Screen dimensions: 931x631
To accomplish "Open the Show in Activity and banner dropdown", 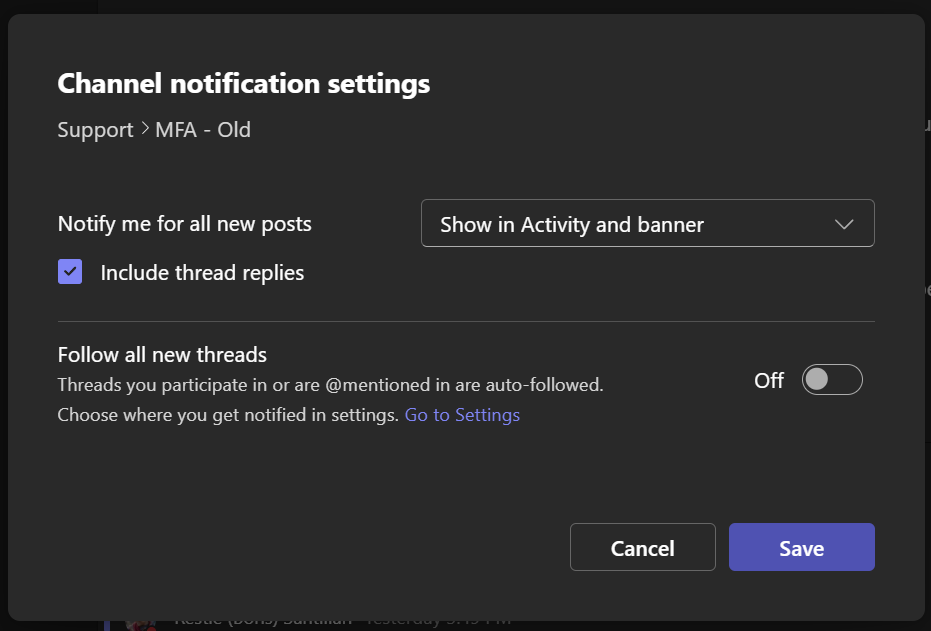I will tap(647, 223).
